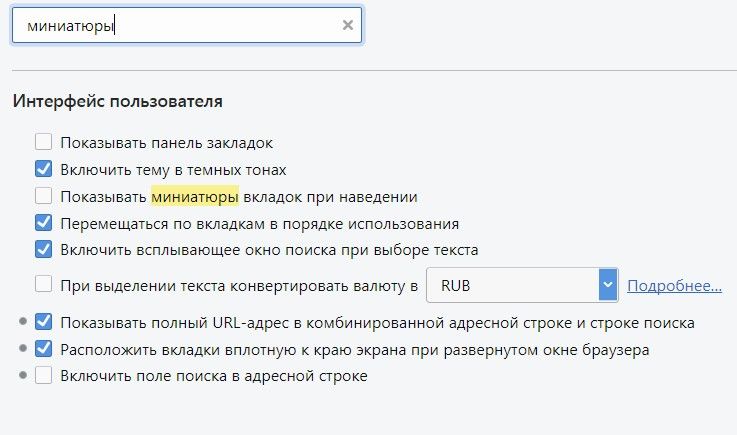This screenshot has width=737, height=435.
Task: Click the highlighted word 'миниатюры' in the results
Action: coord(194,196)
